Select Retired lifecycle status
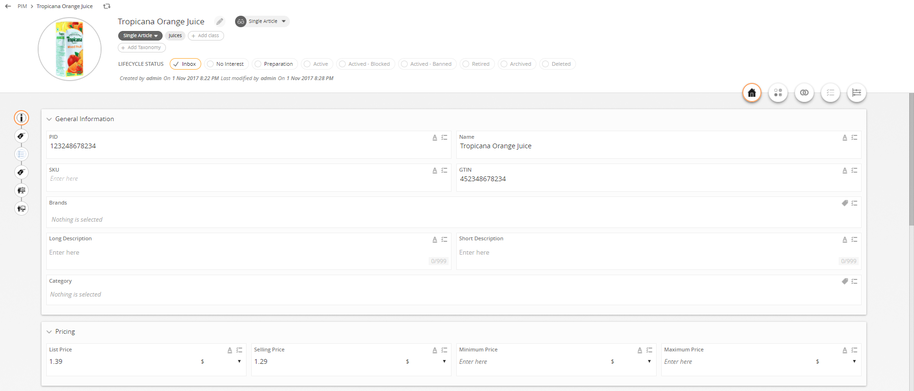Viewport: 914px width, 391px height. tap(477, 64)
